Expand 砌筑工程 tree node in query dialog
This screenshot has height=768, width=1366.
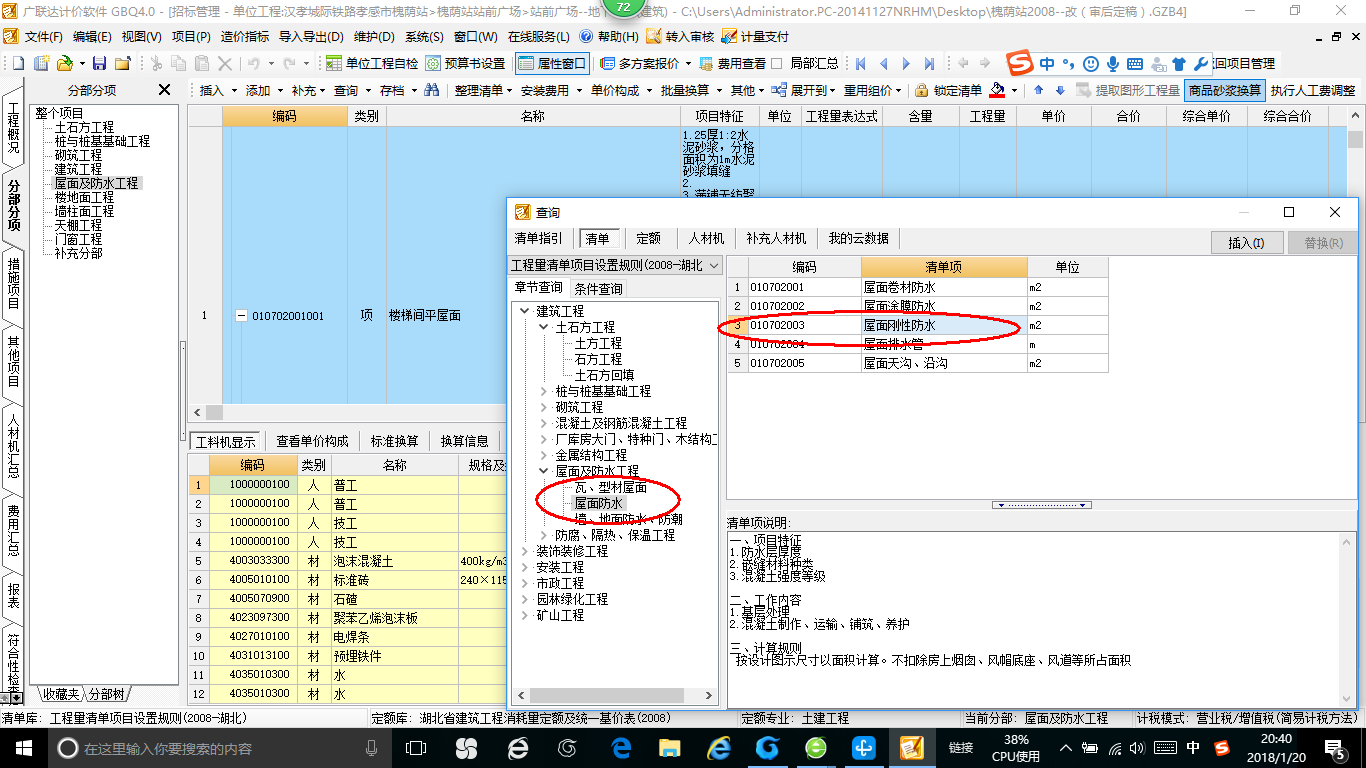544,407
